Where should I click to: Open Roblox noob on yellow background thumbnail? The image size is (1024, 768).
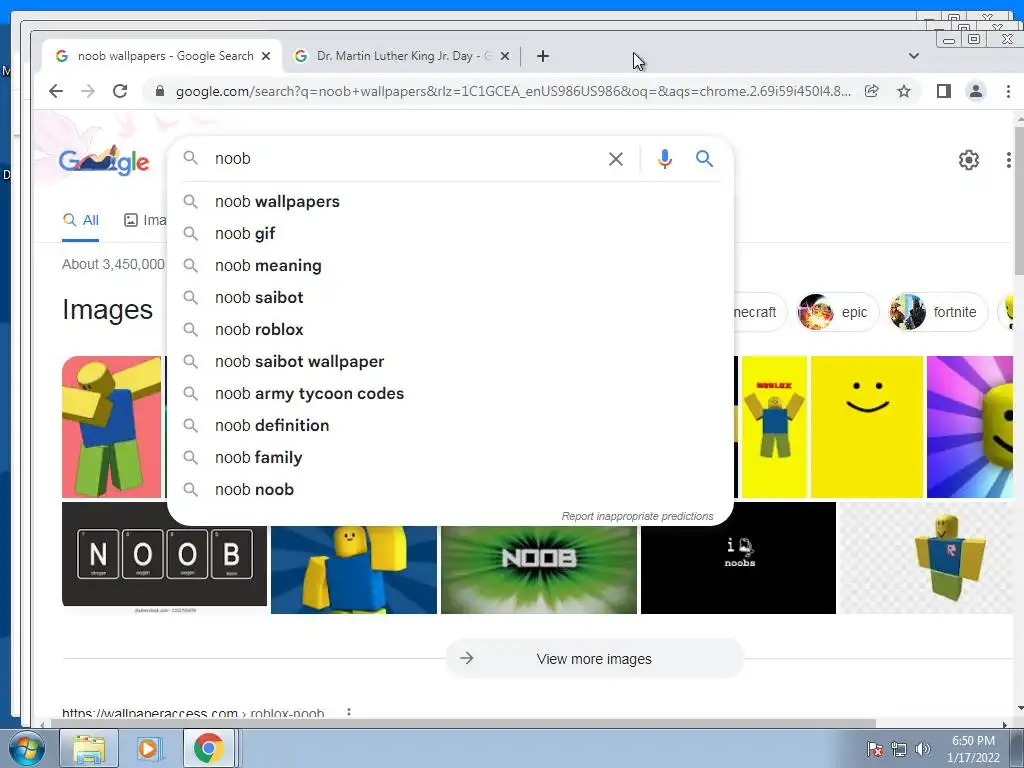pyautogui.click(x=775, y=426)
